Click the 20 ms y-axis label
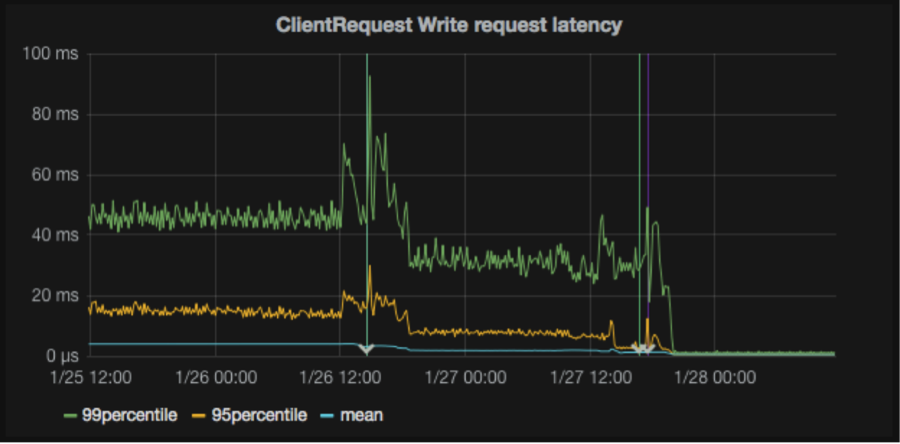The height and width of the screenshot is (444, 900). point(54,295)
